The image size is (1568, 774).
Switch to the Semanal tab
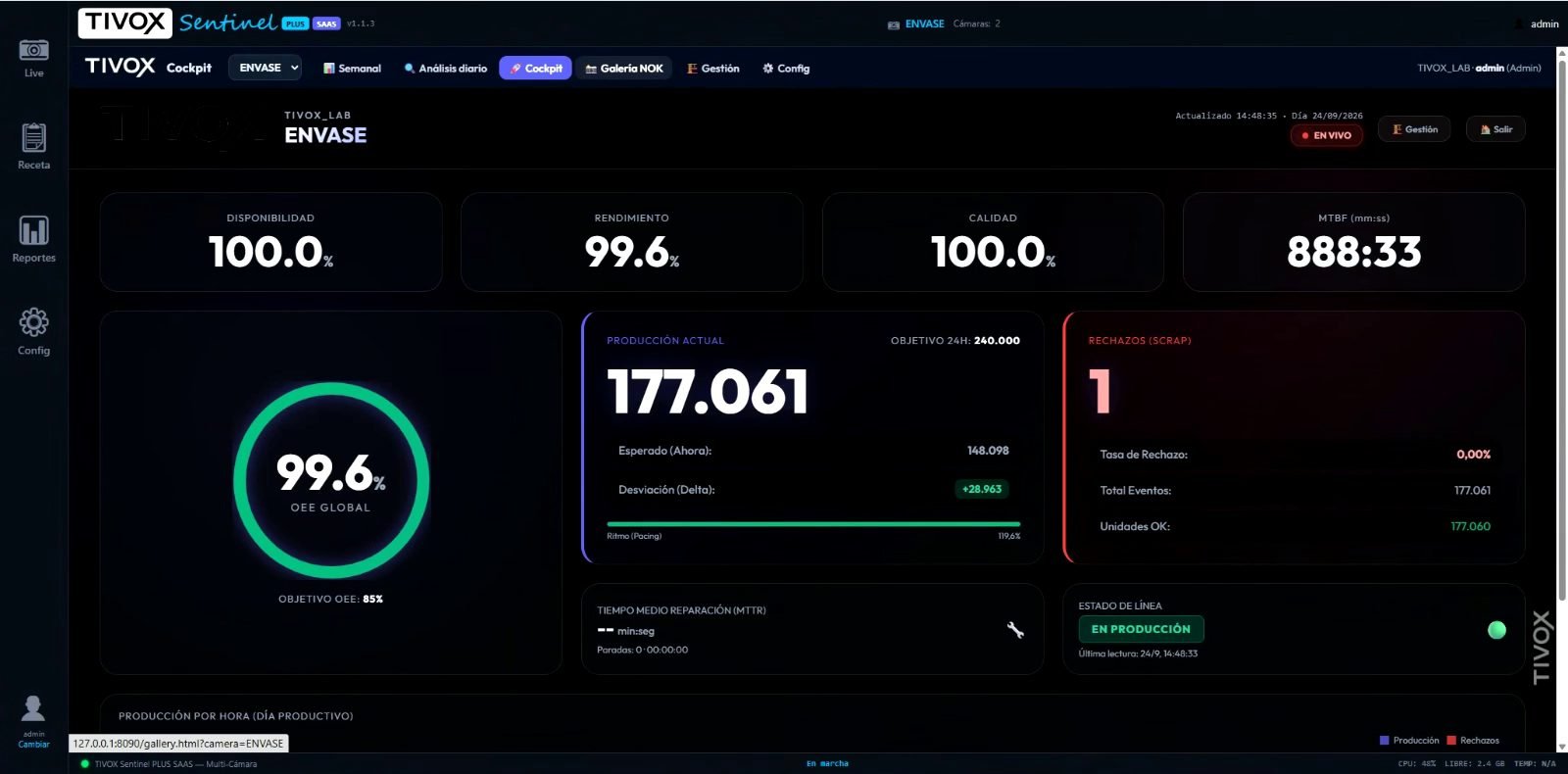(x=352, y=69)
